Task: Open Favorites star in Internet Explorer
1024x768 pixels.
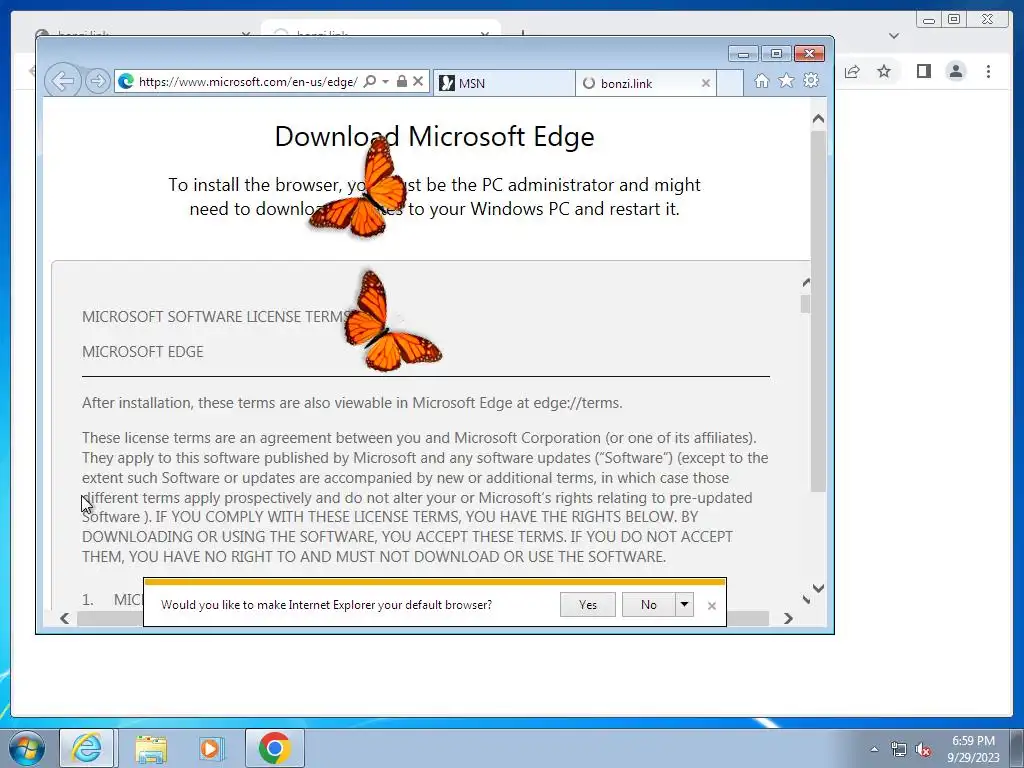Action: 786,80
